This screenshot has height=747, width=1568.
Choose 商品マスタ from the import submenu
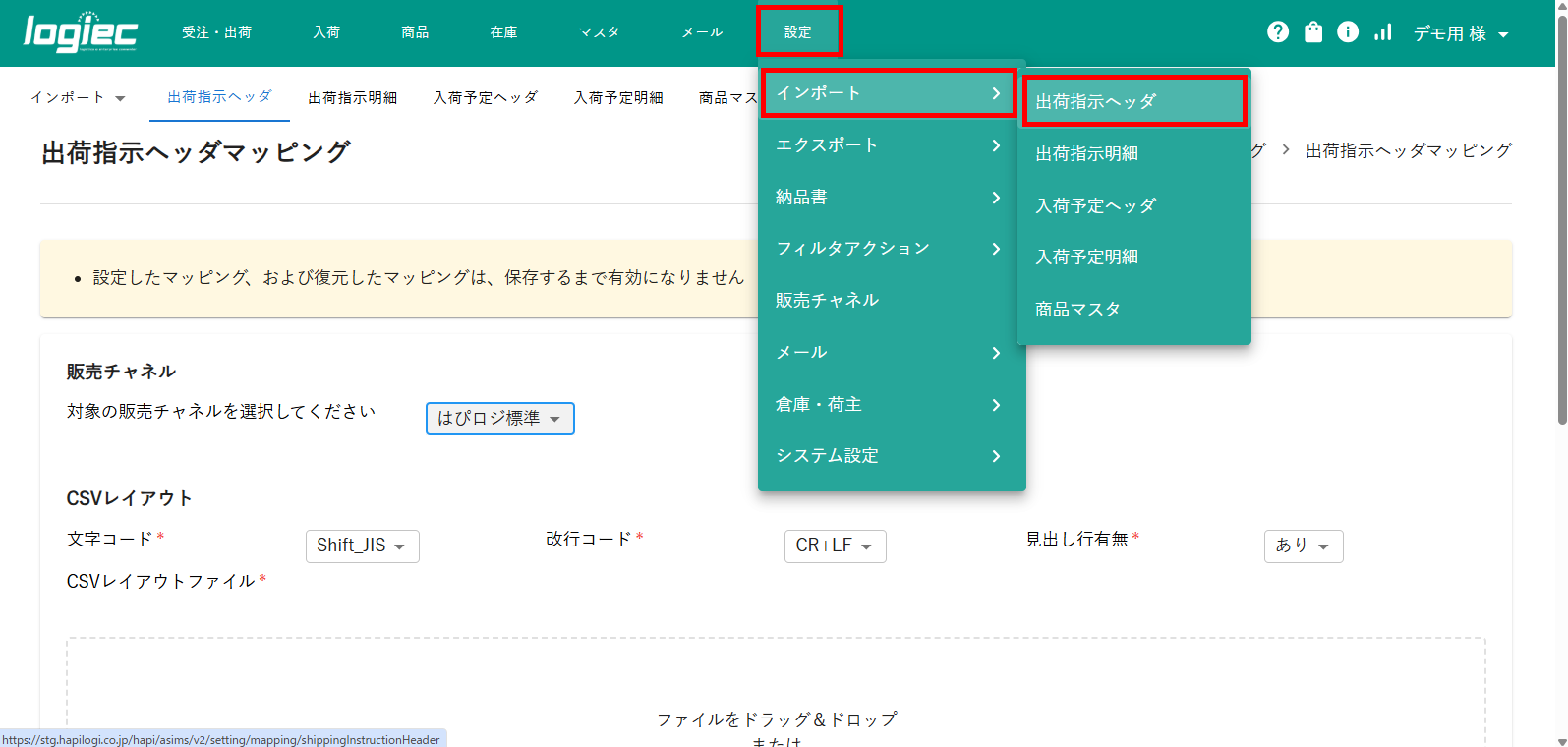pyautogui.click(x=1077, y=309)
